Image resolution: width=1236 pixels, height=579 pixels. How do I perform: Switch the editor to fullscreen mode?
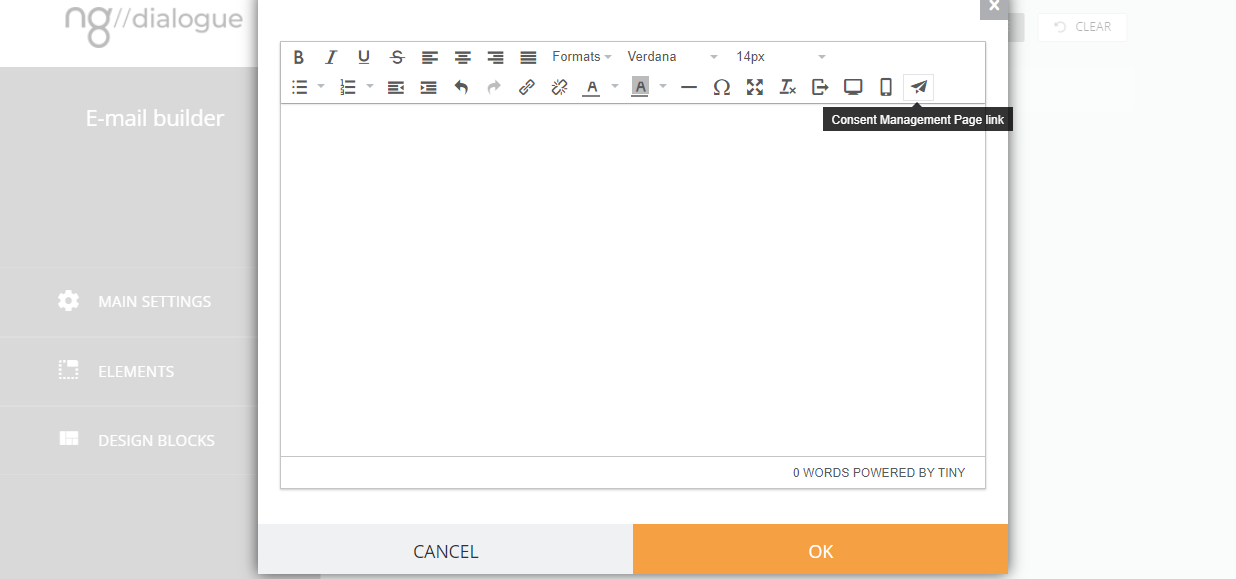pyautogui.click(x=755, y=87)
